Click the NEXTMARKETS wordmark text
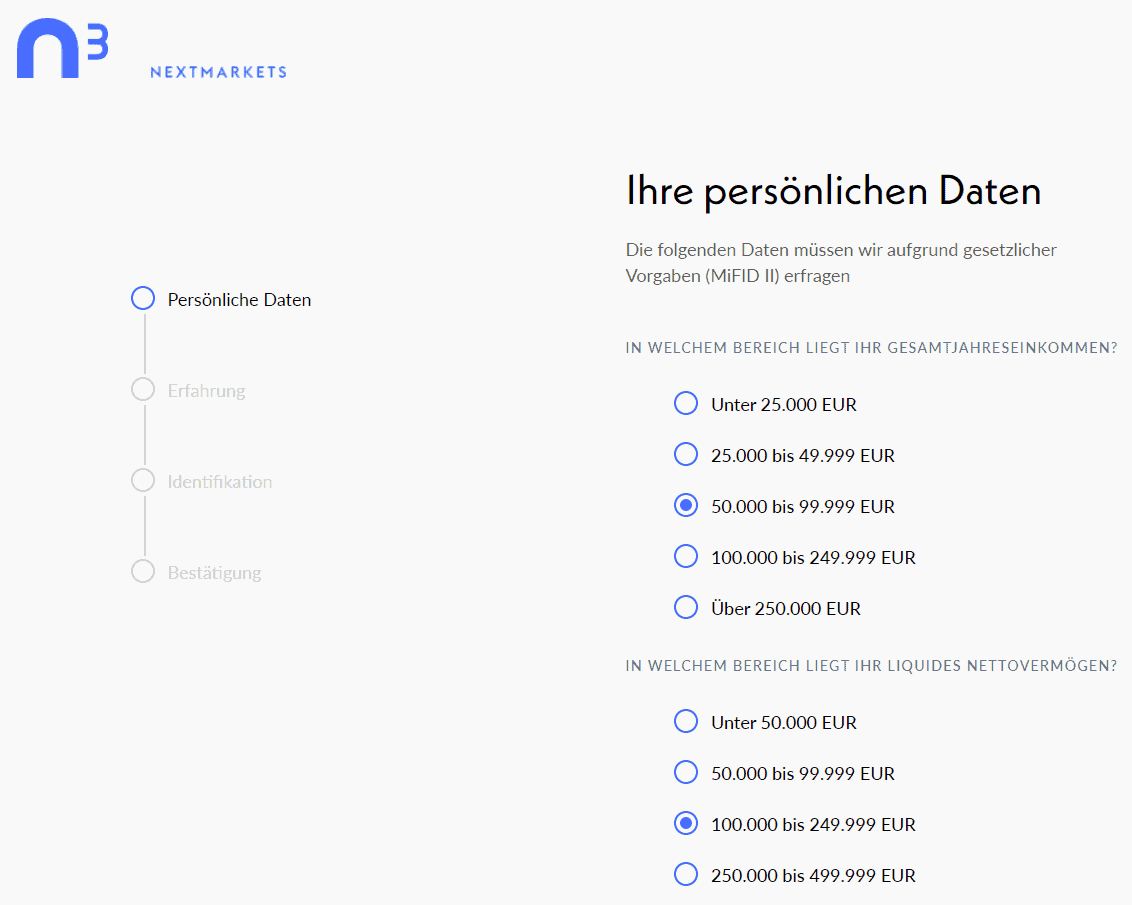1132x905 pixels. [218, 72]
